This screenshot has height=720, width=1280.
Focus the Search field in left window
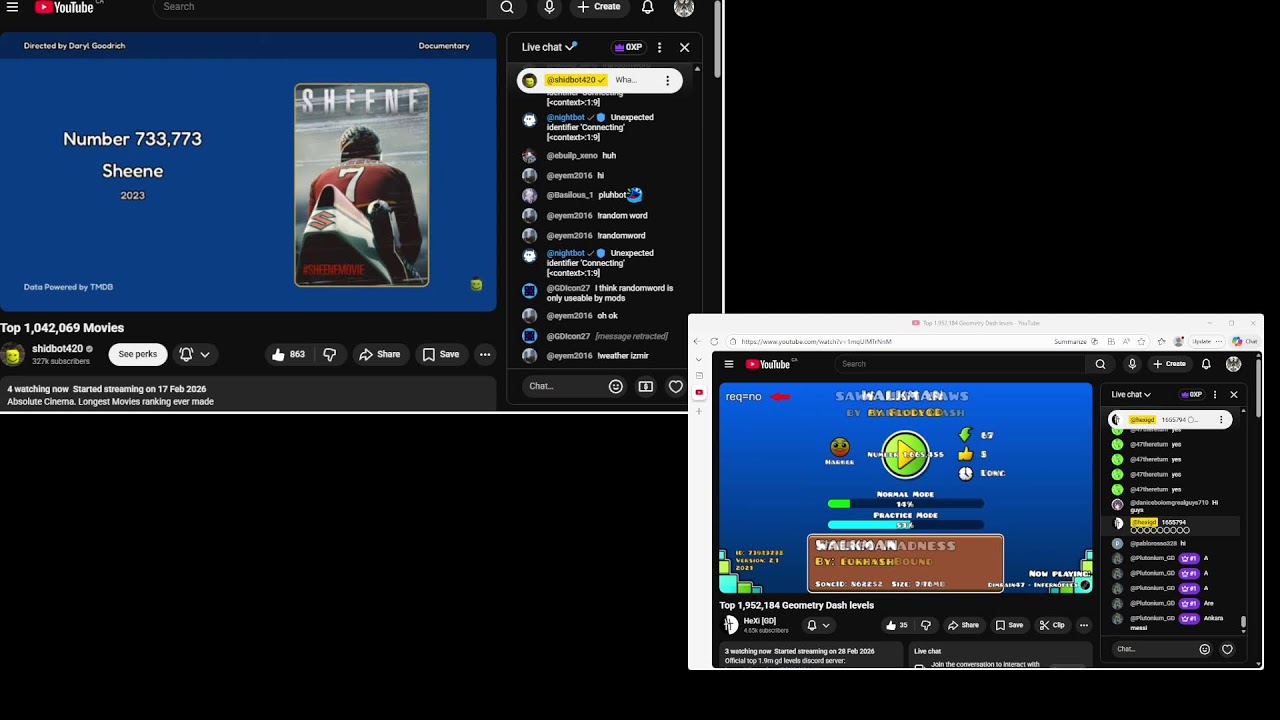click(320, 7)
